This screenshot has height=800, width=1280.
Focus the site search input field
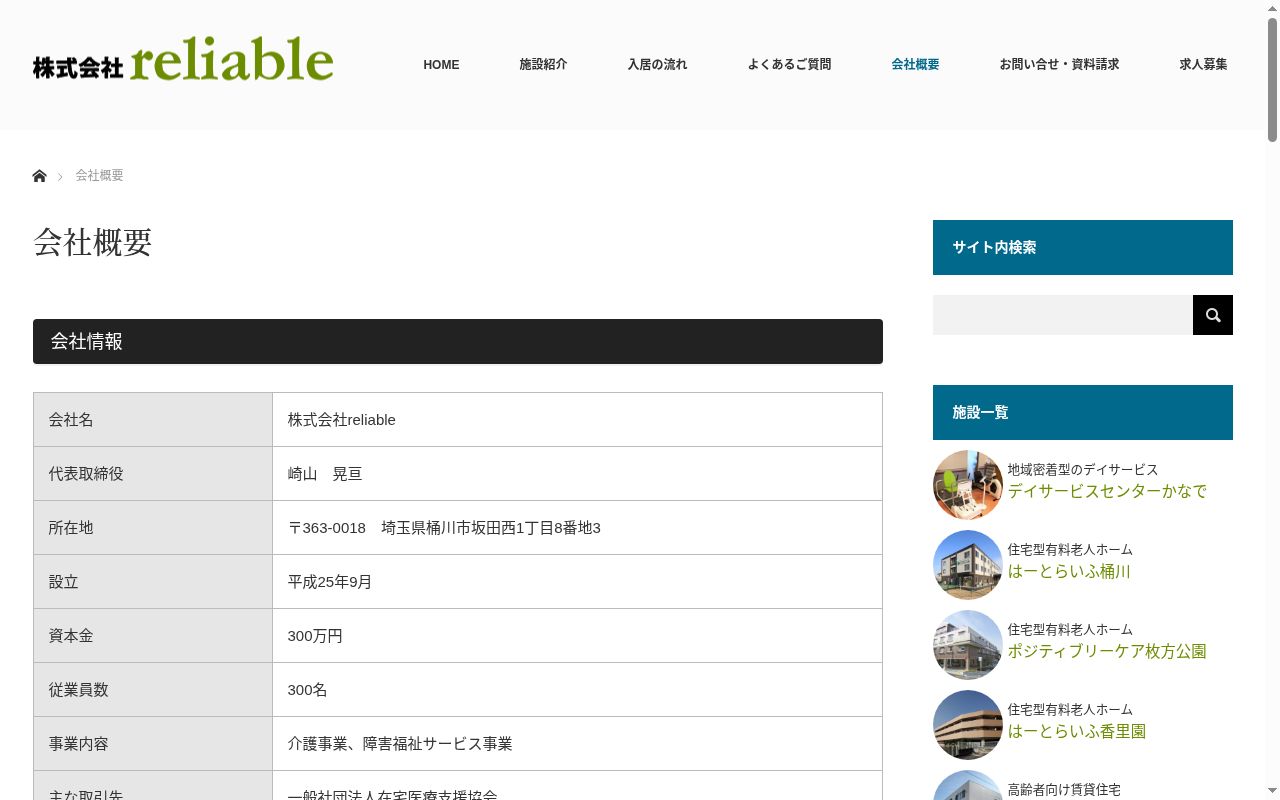point(1063,315)
